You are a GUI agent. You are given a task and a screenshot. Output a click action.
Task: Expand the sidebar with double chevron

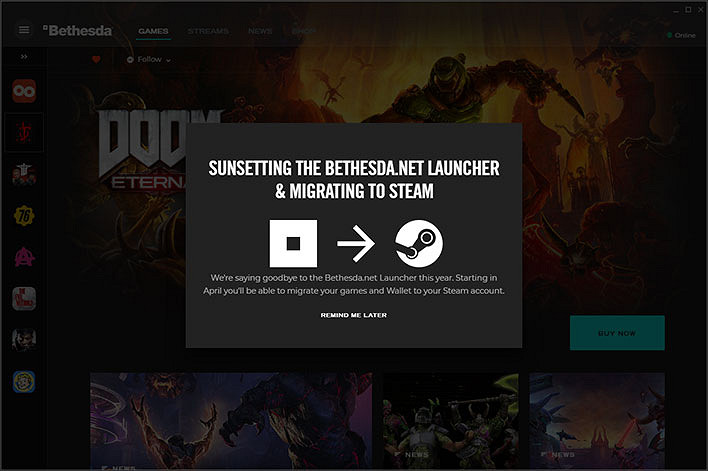pos(24,57)
